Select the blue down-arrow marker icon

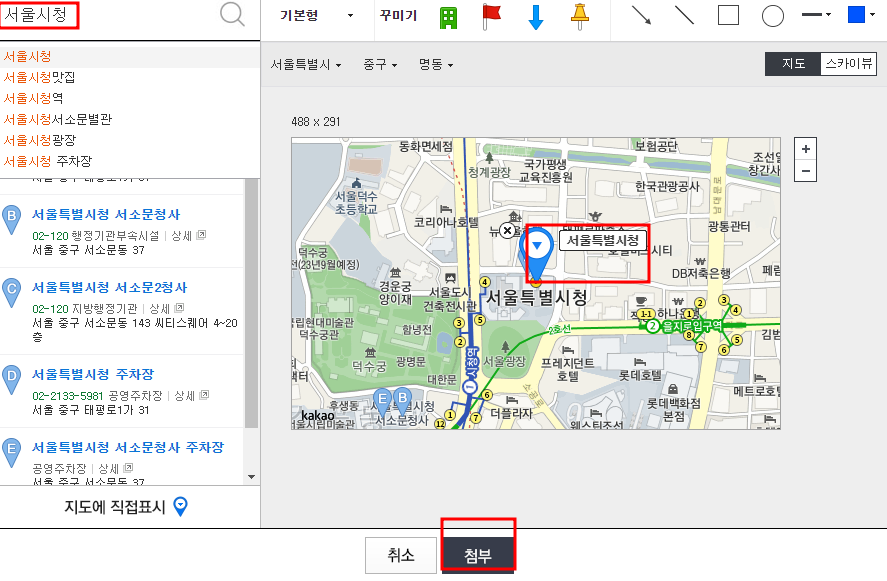click(x=536, y=16)
